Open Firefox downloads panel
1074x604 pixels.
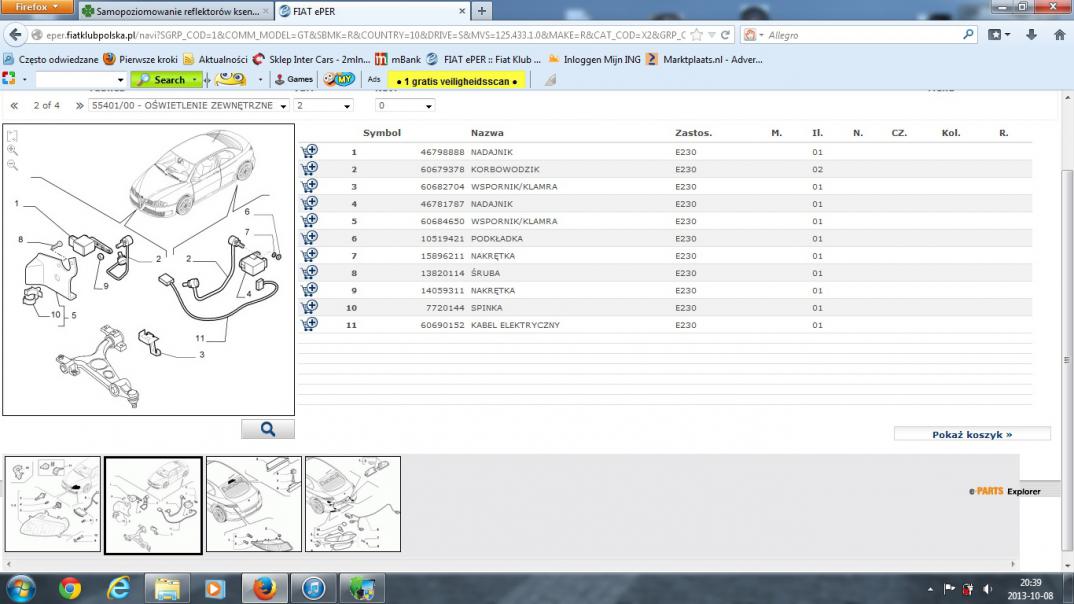(1031, 35)
